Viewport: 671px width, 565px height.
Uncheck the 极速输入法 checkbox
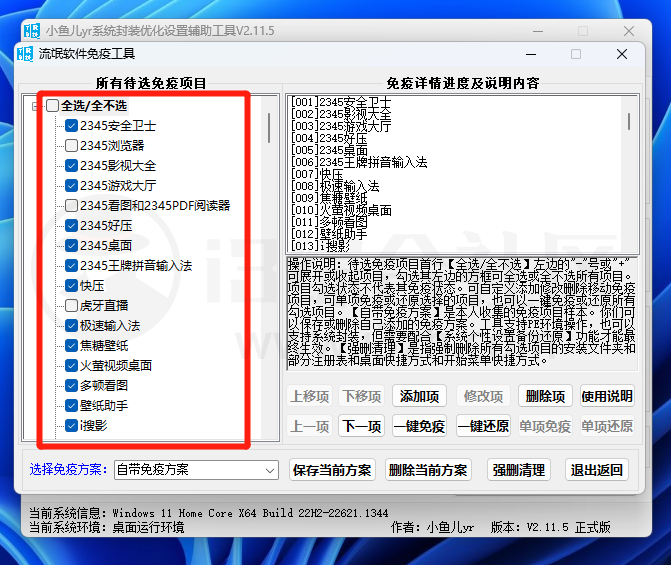pos(71,326)
